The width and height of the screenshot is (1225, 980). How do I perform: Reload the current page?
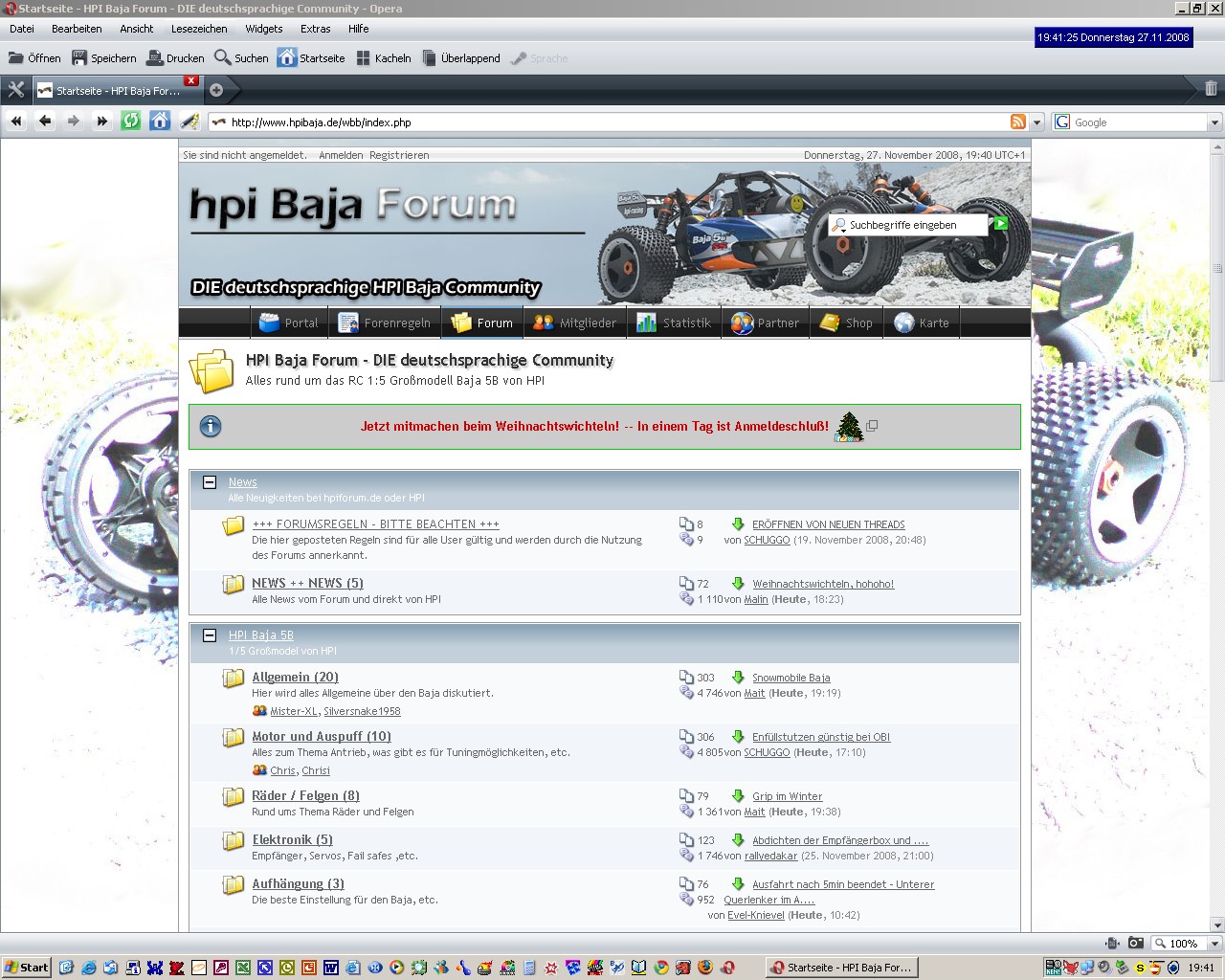tap(131, 122)
